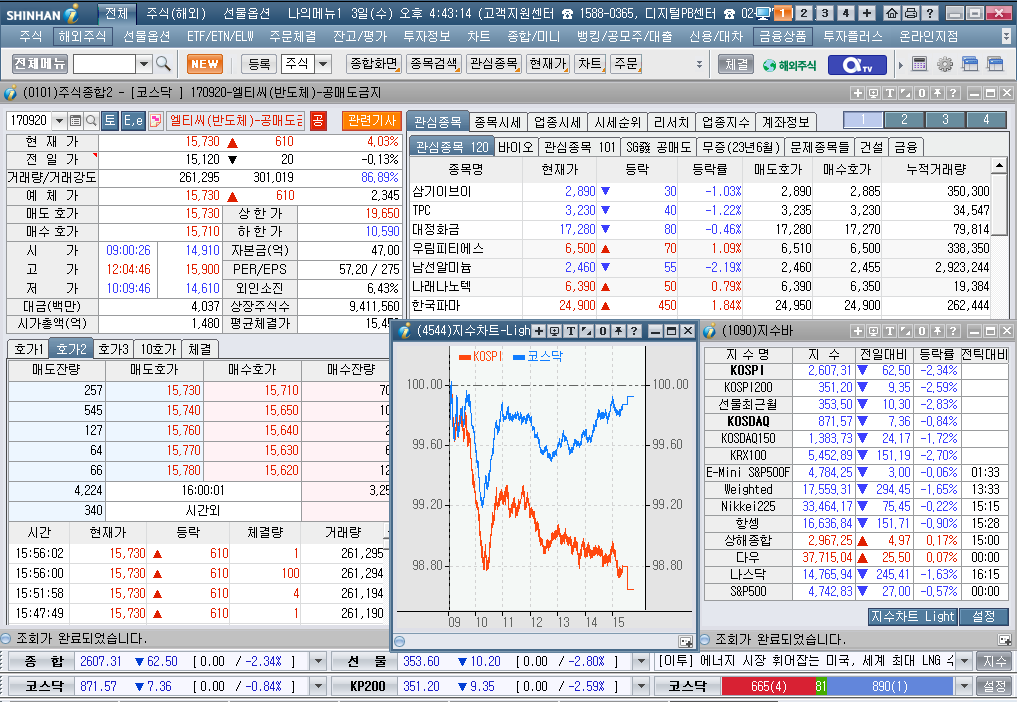Open the 차트 item in the main menu
The width and height of the screenshot is (1017, 702).
[478, 37]
